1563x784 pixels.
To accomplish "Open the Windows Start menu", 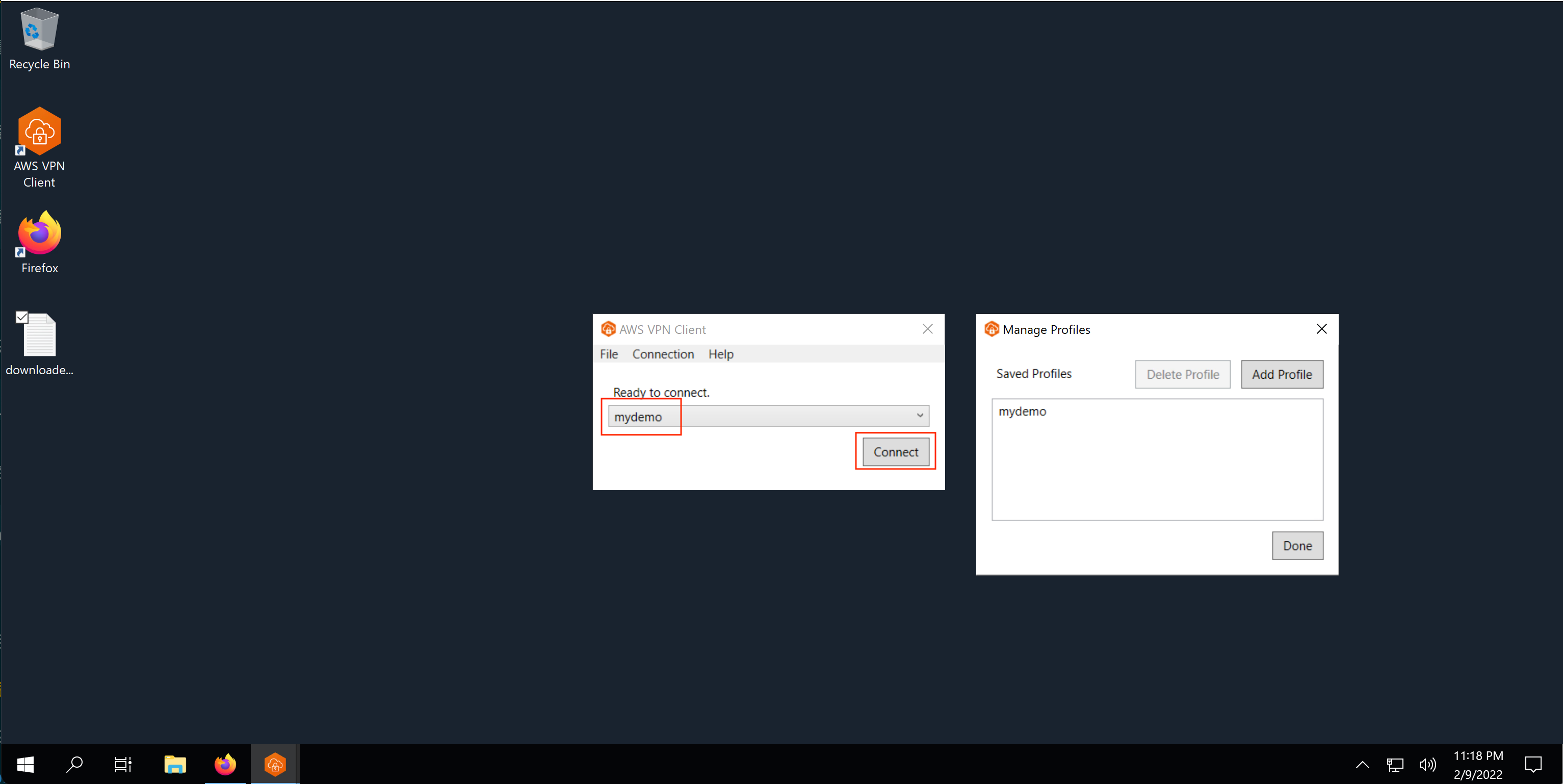I will pos(25,765).
